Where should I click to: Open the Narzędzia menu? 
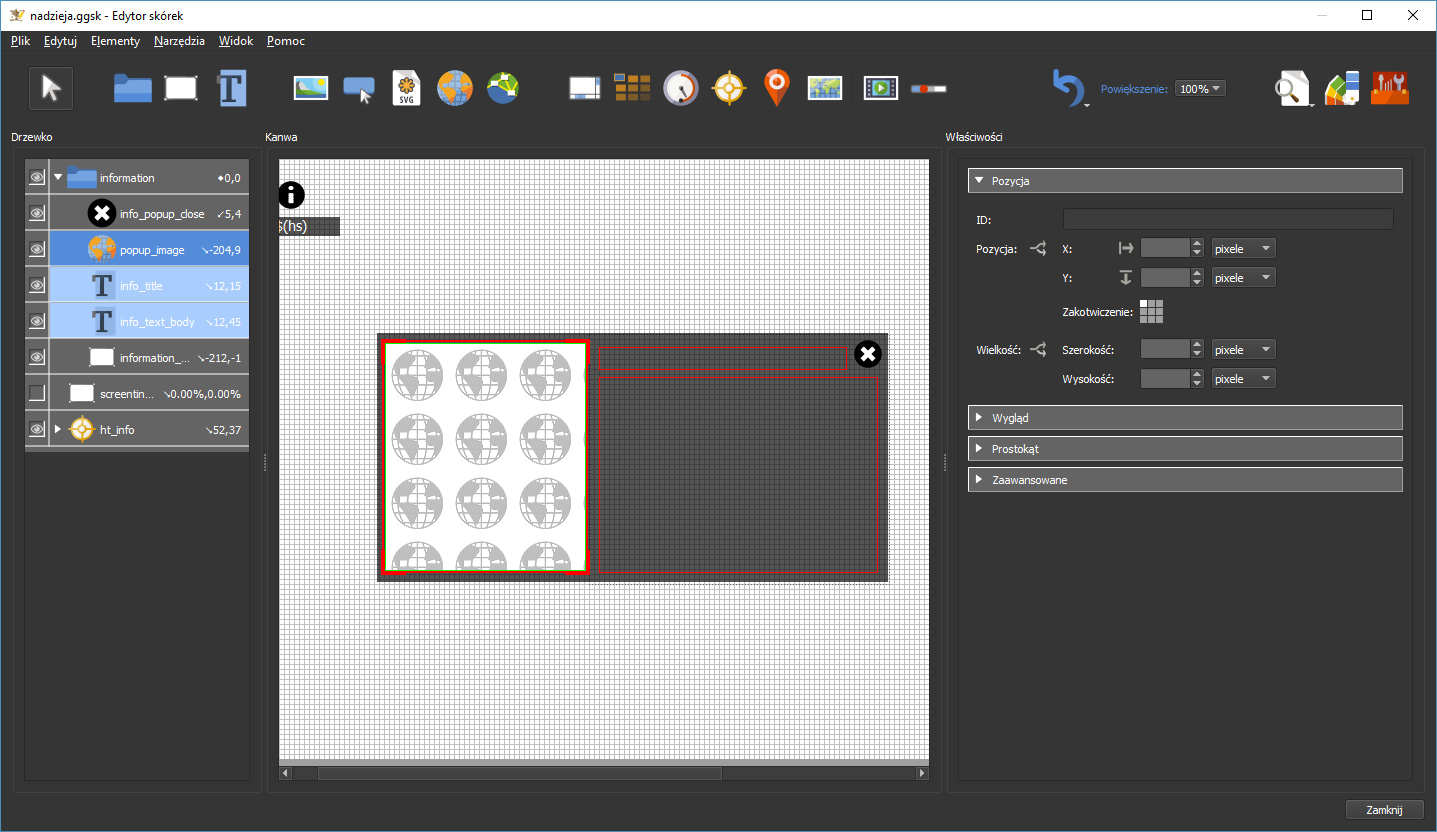coord(179,41)
